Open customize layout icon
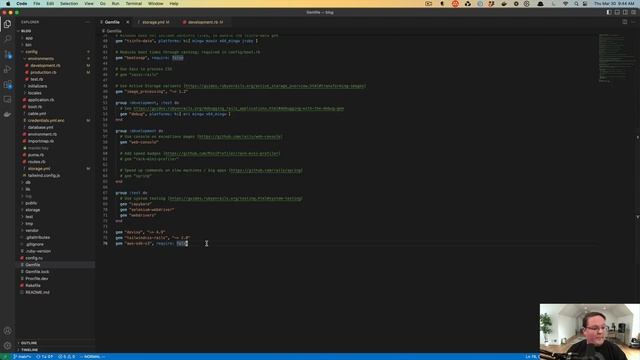The image size is (640, 360). click(x=633, y=12)
